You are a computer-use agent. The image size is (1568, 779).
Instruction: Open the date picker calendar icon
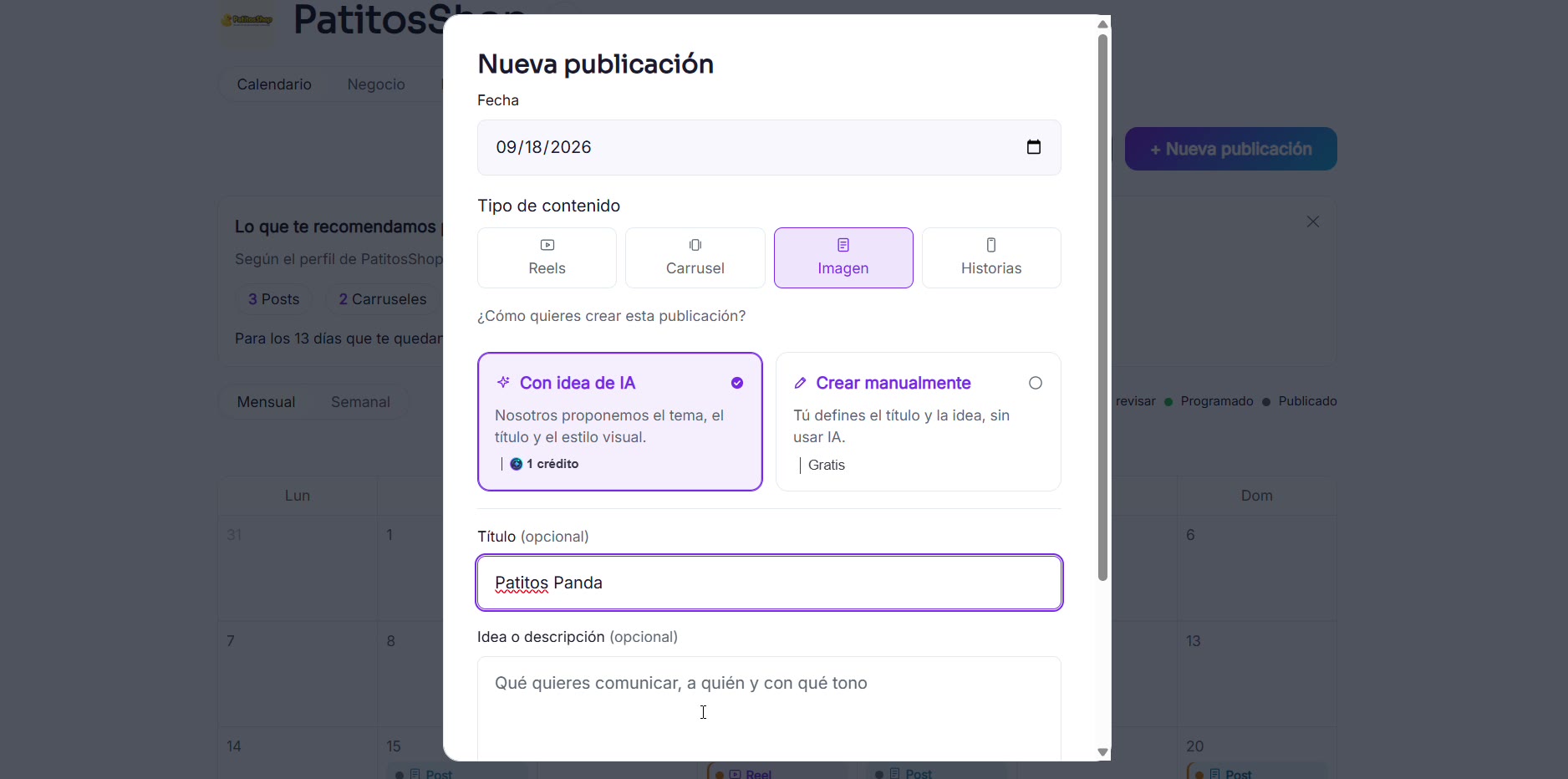(1033, 147)
